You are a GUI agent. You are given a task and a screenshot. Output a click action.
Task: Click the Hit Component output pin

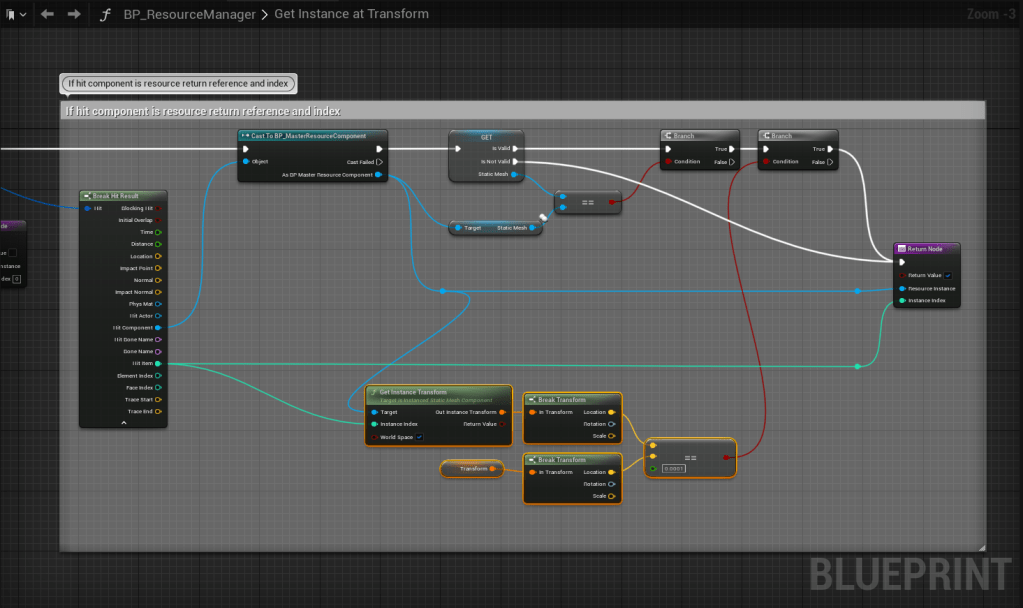point(159,328)
